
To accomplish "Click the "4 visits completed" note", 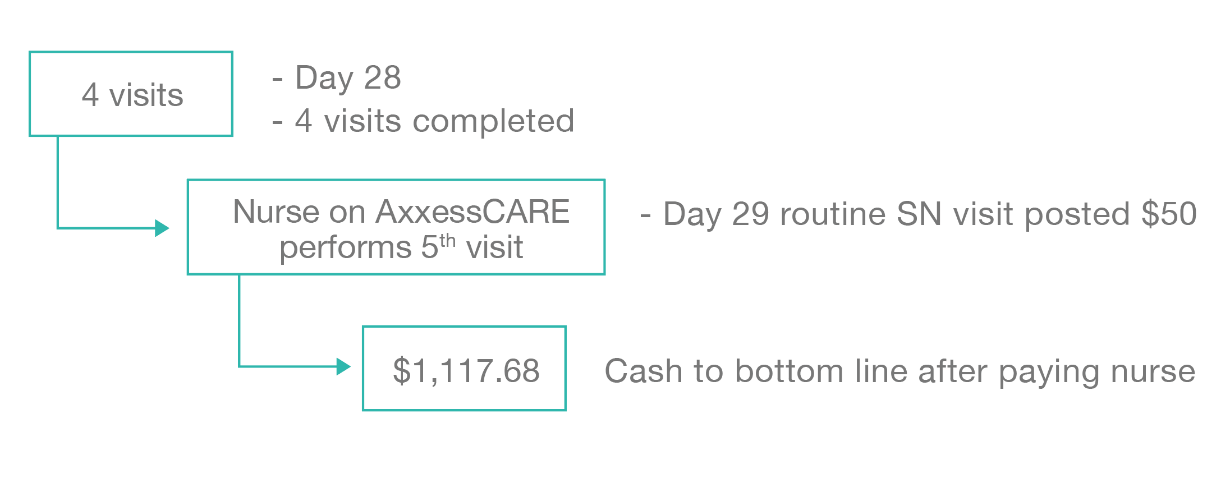I will [x=423, y=121].
